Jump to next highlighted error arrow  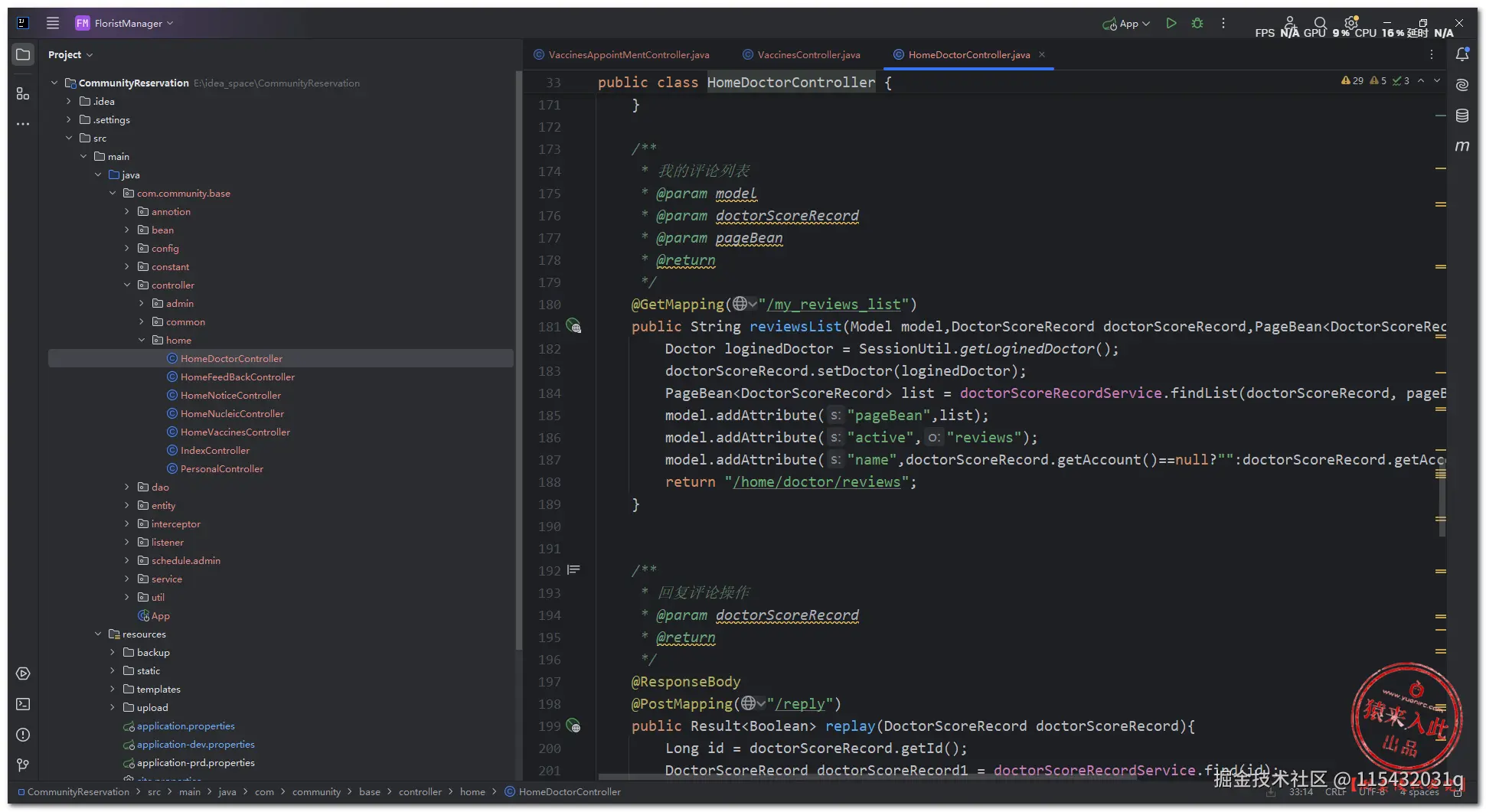pyautogui.click(x=1437, y=80)
